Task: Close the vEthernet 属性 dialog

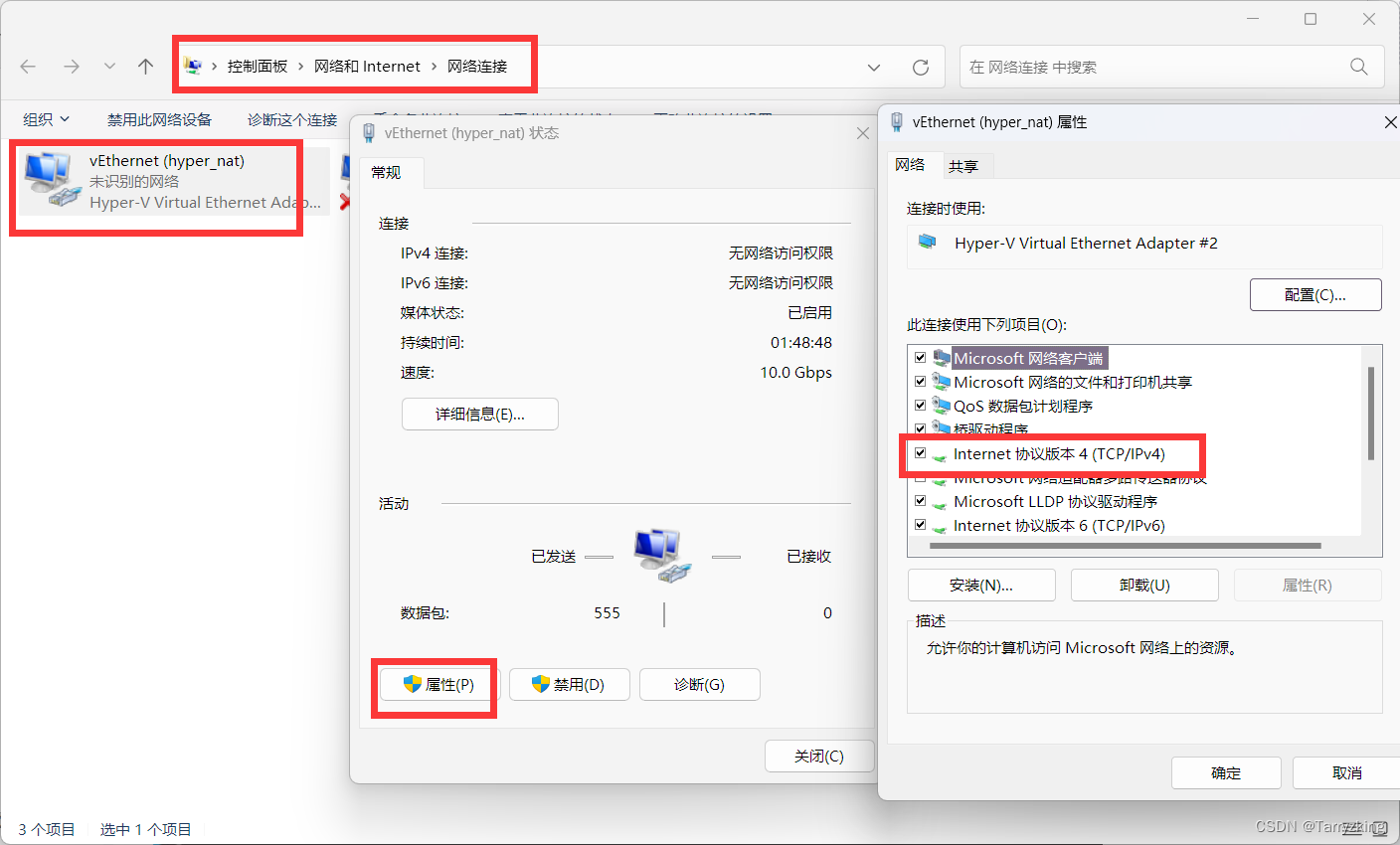Action: [1390, 122]
